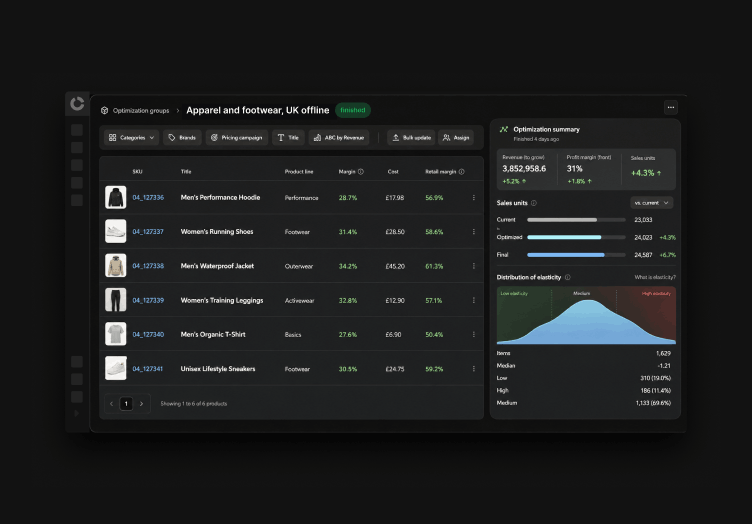The width and height of the screenshot is (752, 524).
Task: Click the app logo in the sidebar
Action: [x=77, y=104]
